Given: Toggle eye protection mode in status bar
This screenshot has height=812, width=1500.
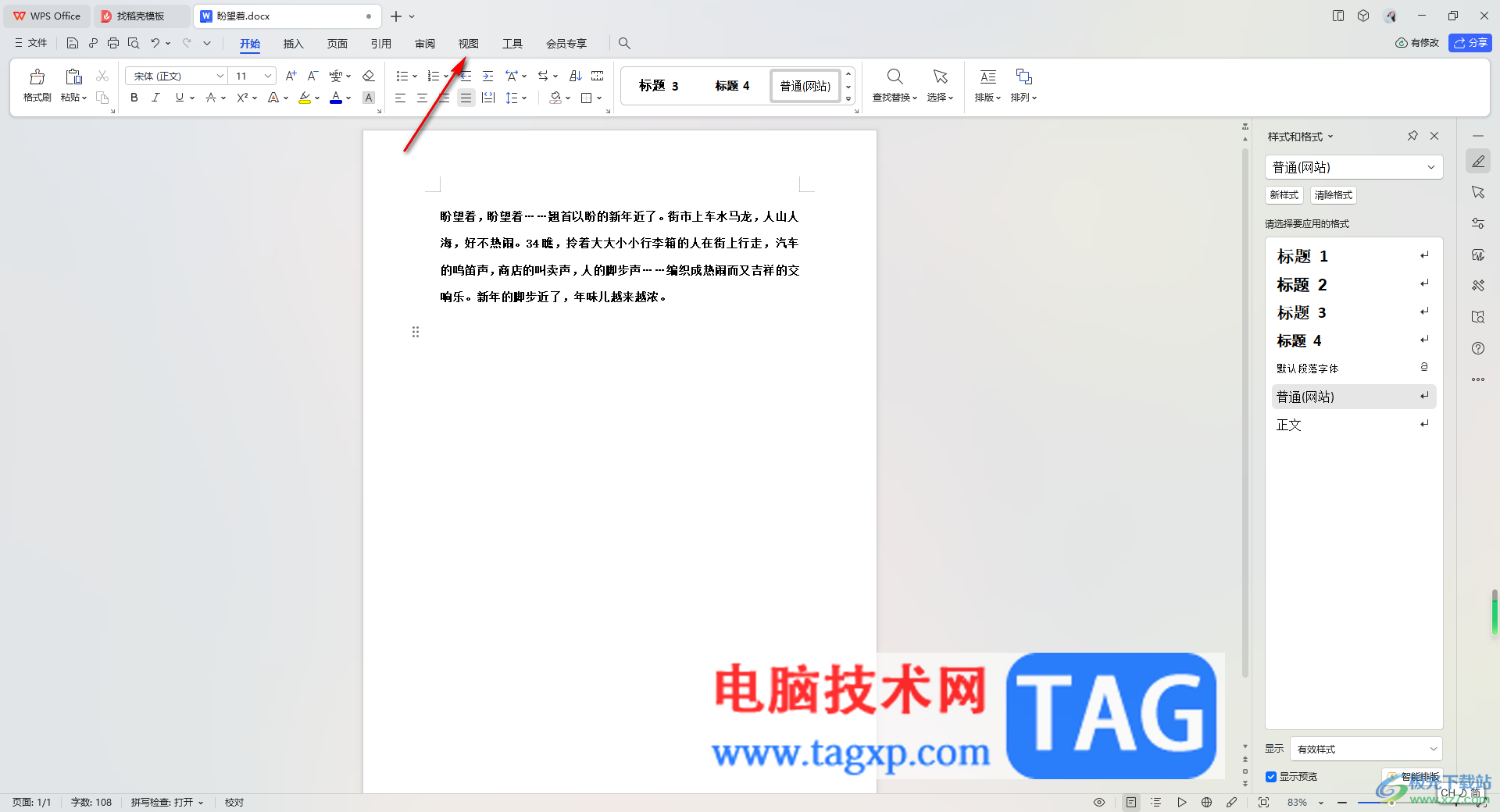Looking at the screenshot, I should [1099, 802].
